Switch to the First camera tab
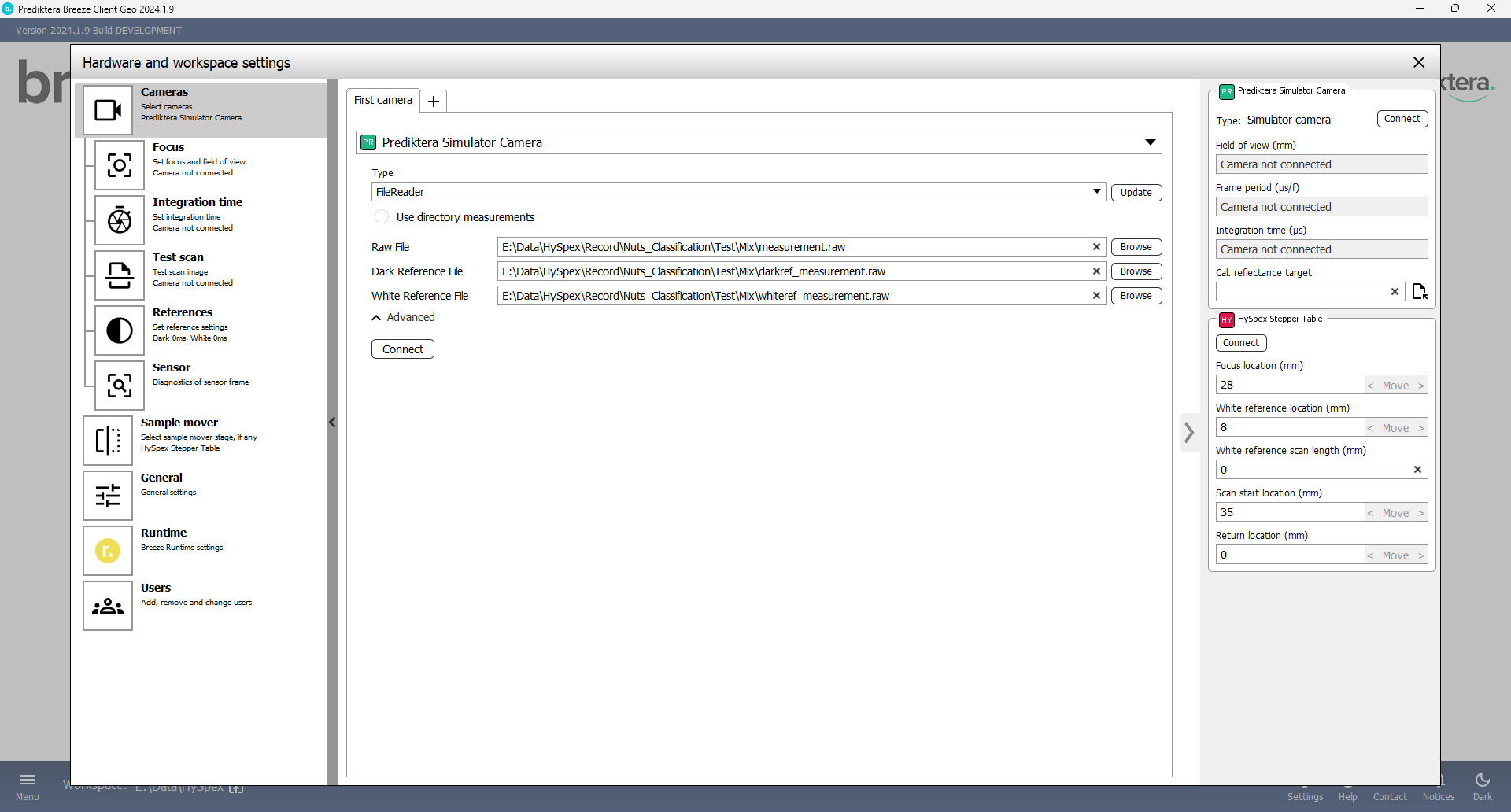The image size is (1511, 812). 383,100
